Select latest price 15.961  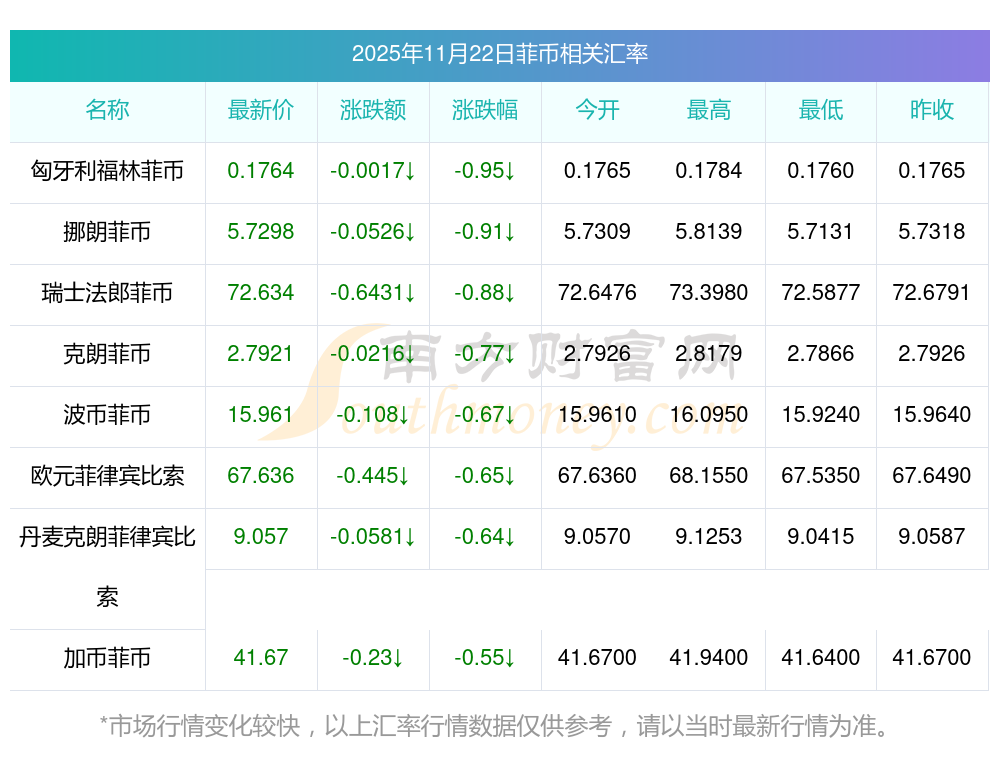(x=261, y=414)
